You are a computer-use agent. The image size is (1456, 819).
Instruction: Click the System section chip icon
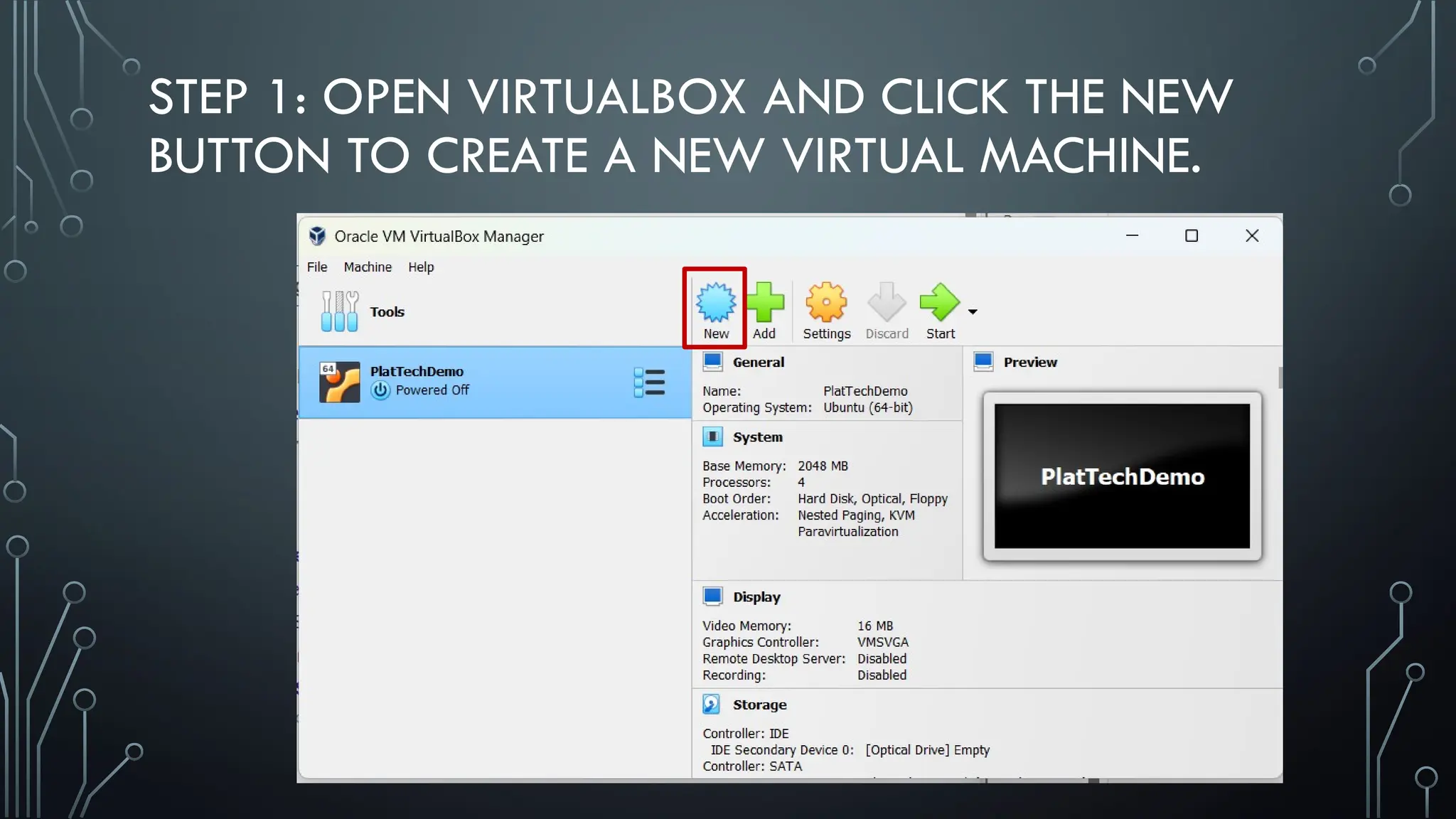(x=712, y=437)
